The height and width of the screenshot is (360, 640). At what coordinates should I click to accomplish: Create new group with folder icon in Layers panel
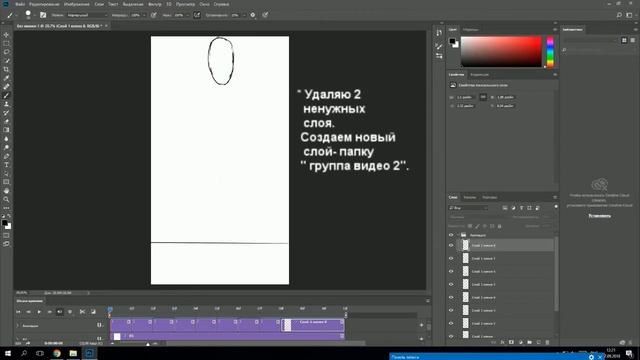tap(529, 342)
